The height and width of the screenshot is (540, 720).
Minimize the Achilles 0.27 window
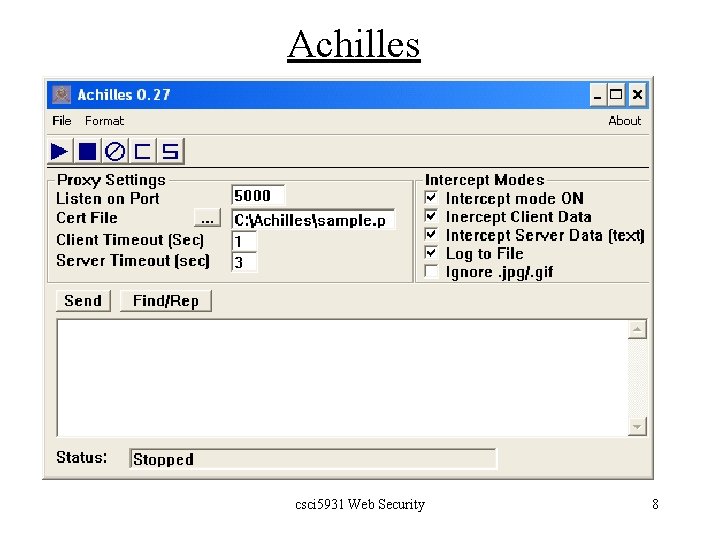tap(598, 95)
